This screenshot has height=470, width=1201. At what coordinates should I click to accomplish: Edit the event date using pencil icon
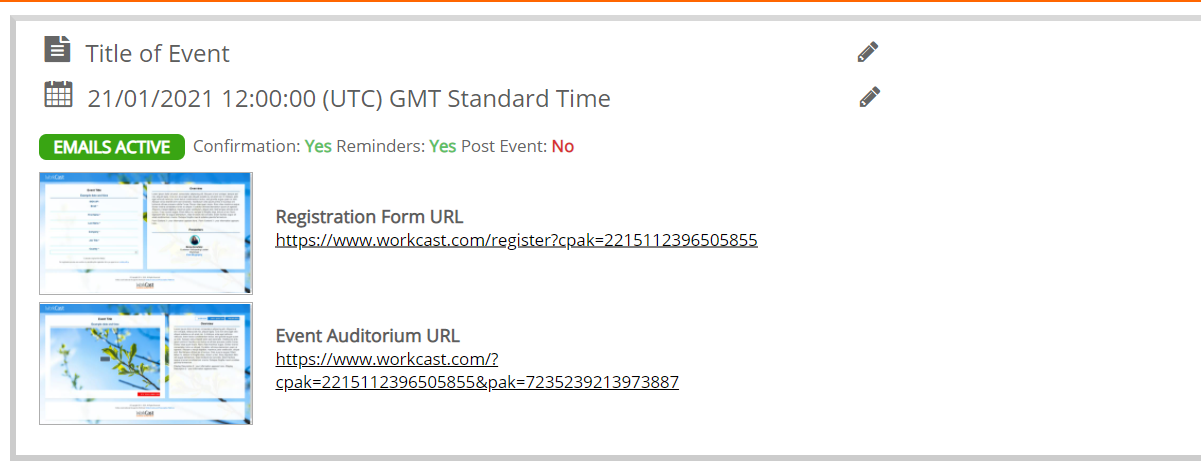[870, 97]
